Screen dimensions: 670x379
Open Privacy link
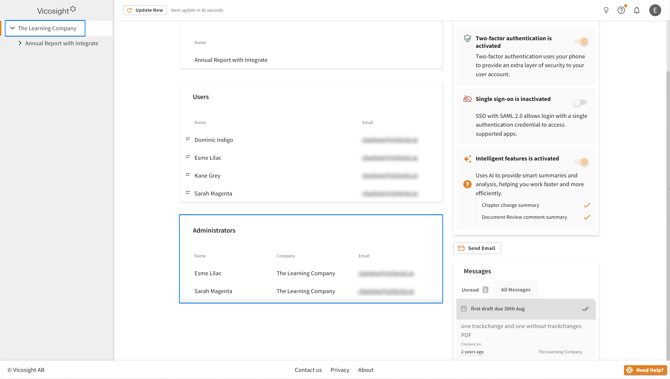pos(340,370)
